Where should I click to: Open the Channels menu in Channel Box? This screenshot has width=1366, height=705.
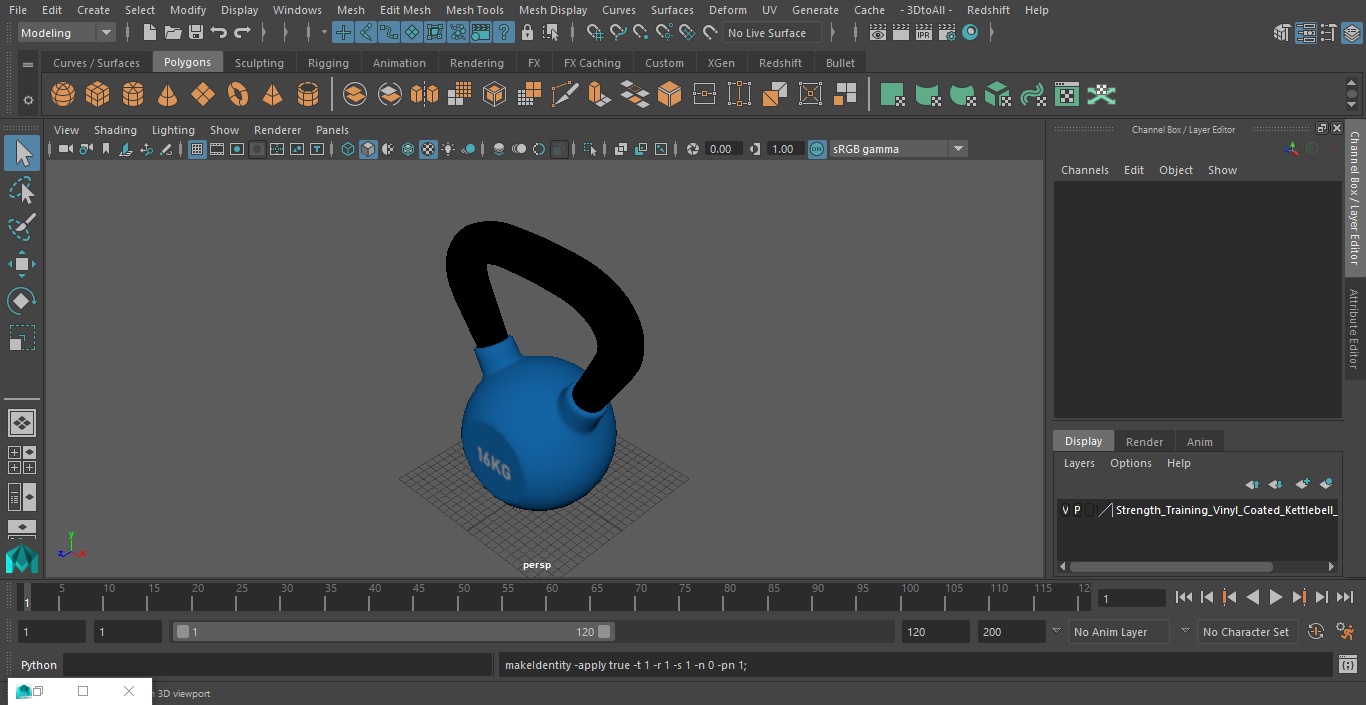point(1085,170)
